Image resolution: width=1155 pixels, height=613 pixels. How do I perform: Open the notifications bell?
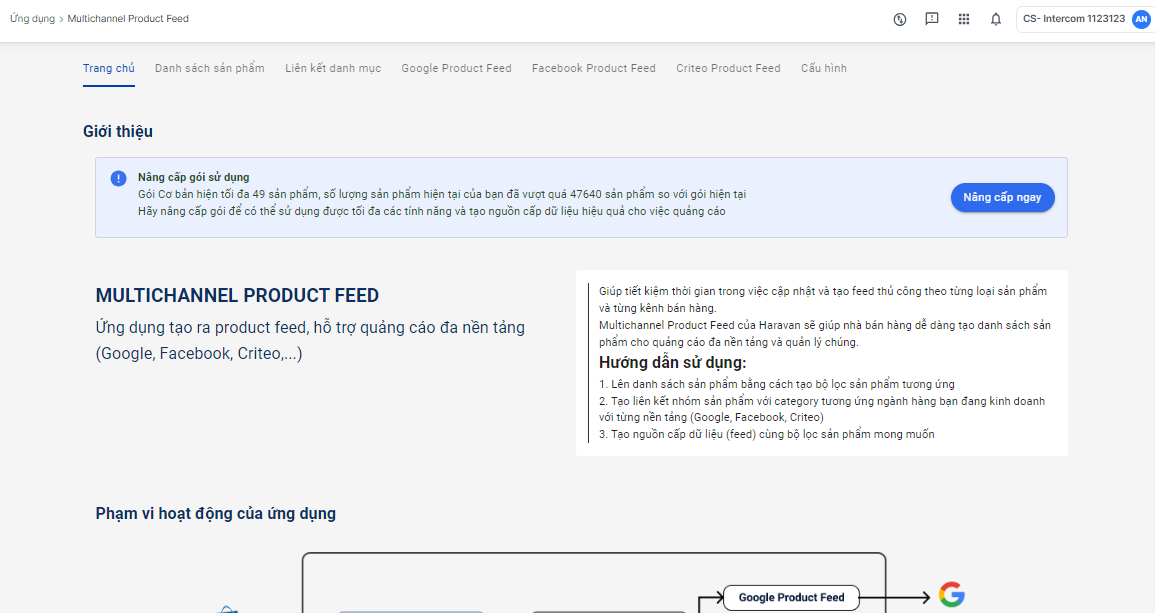point(996,19)
